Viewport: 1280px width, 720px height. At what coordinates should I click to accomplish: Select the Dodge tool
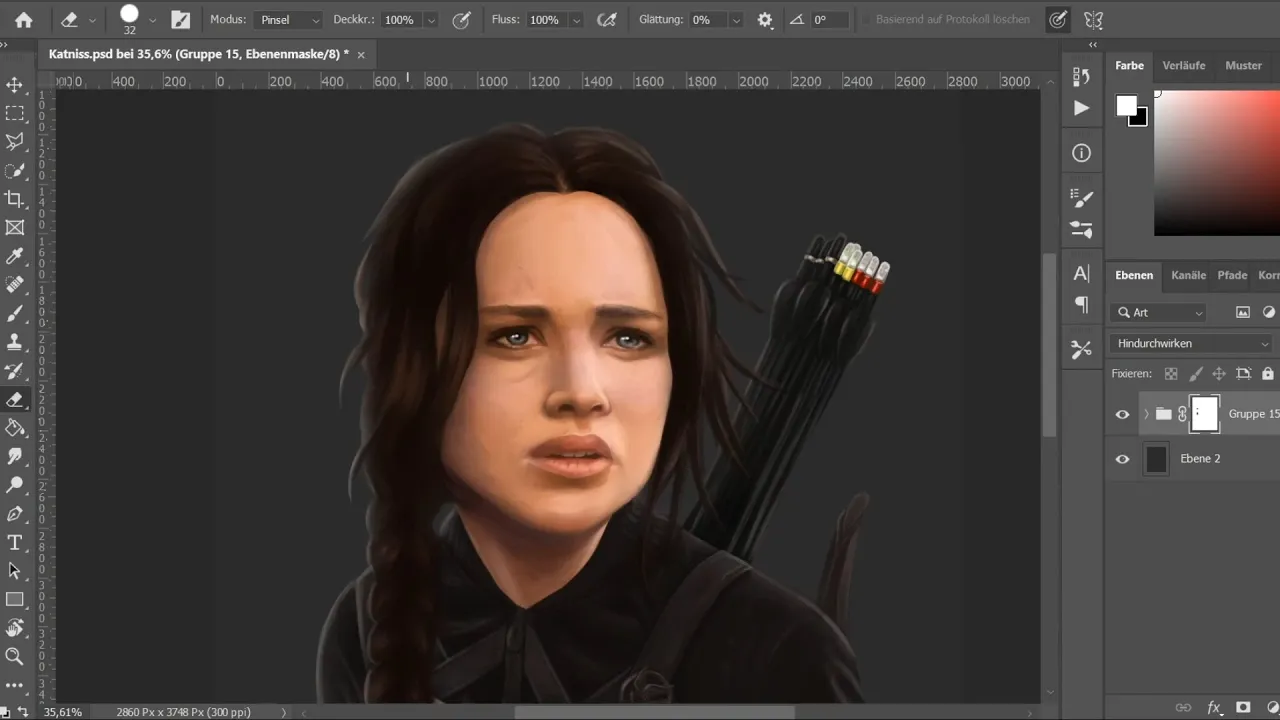click(x=15, y=485)
